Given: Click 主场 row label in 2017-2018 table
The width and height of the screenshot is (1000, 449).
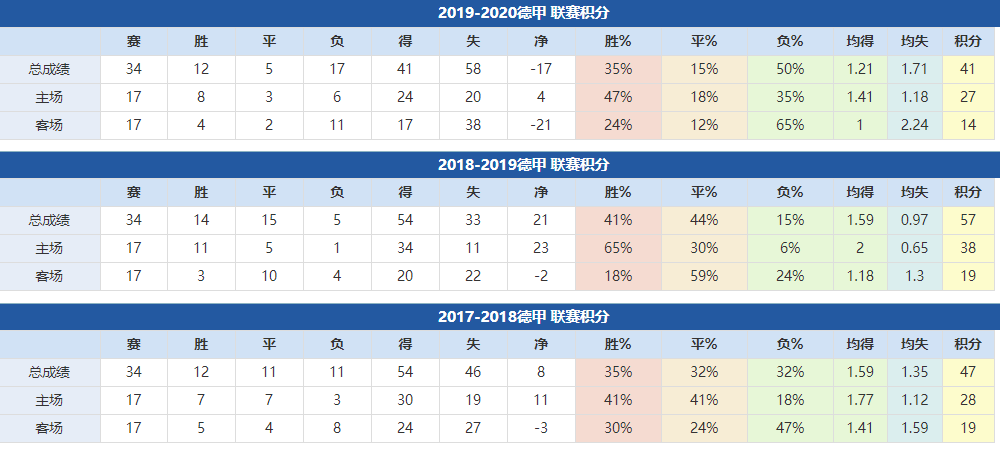Looking at the screenshot, I should click(49, 400).
